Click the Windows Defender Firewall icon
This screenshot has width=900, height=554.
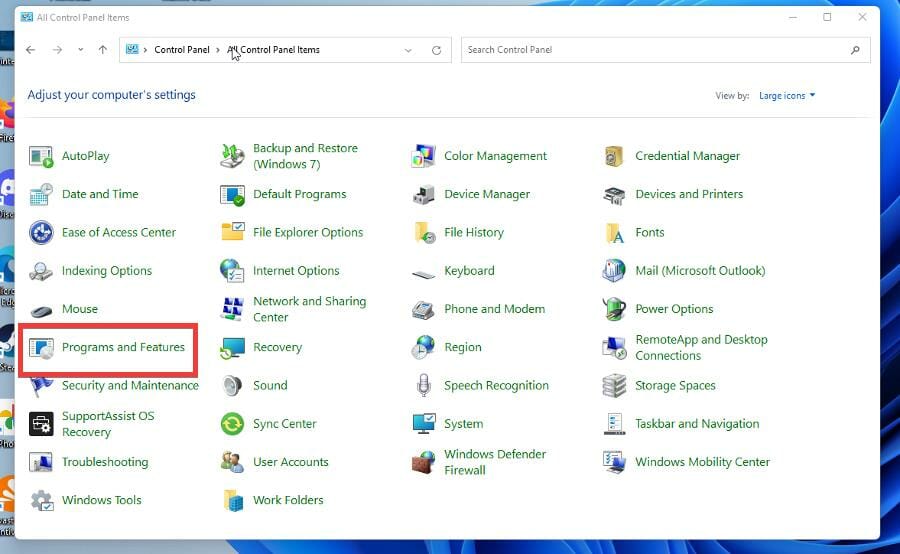(424, 462)
